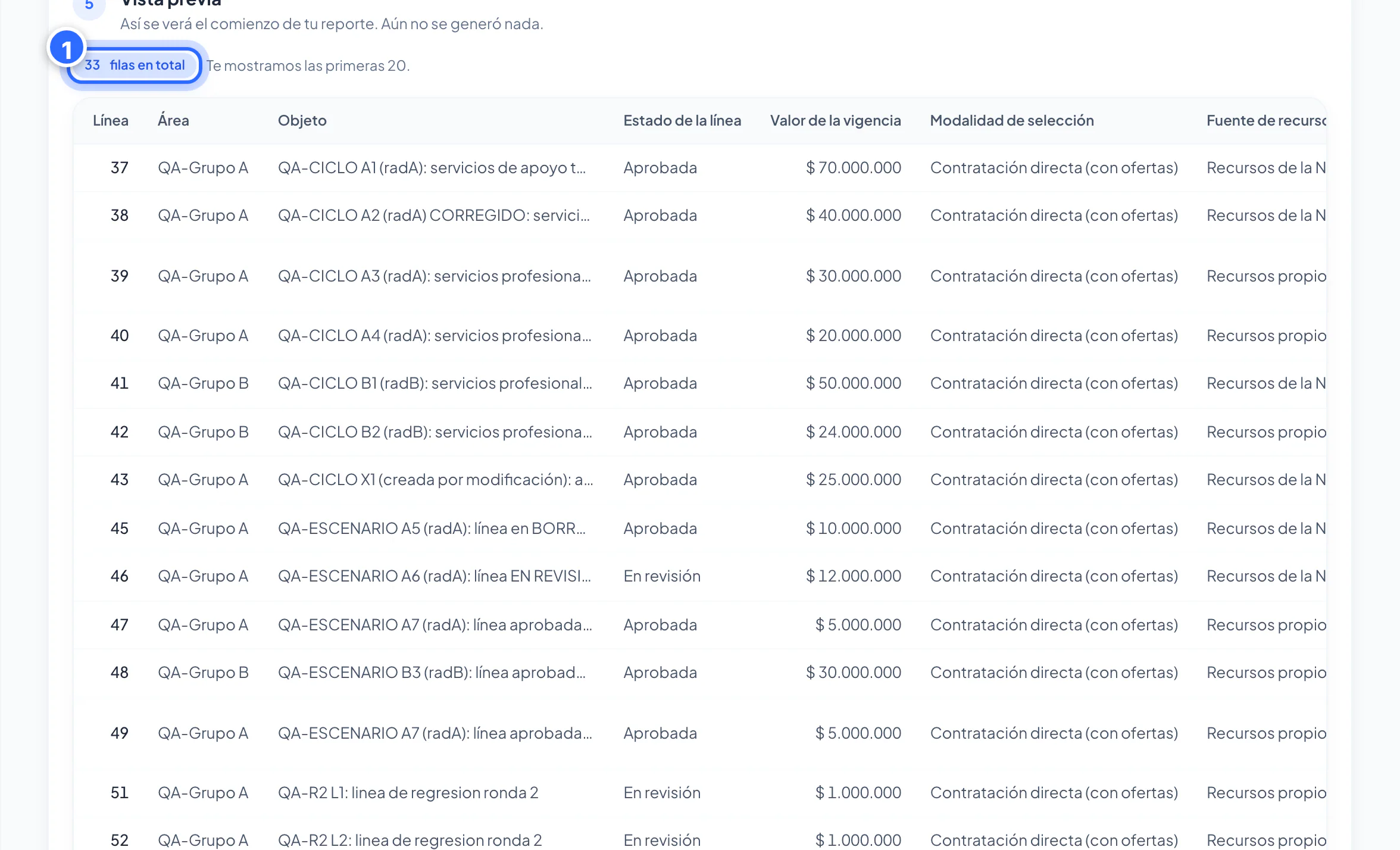Select line number 49 cell
Viewport: 1400px width, 850px height.
coord(119,733)
